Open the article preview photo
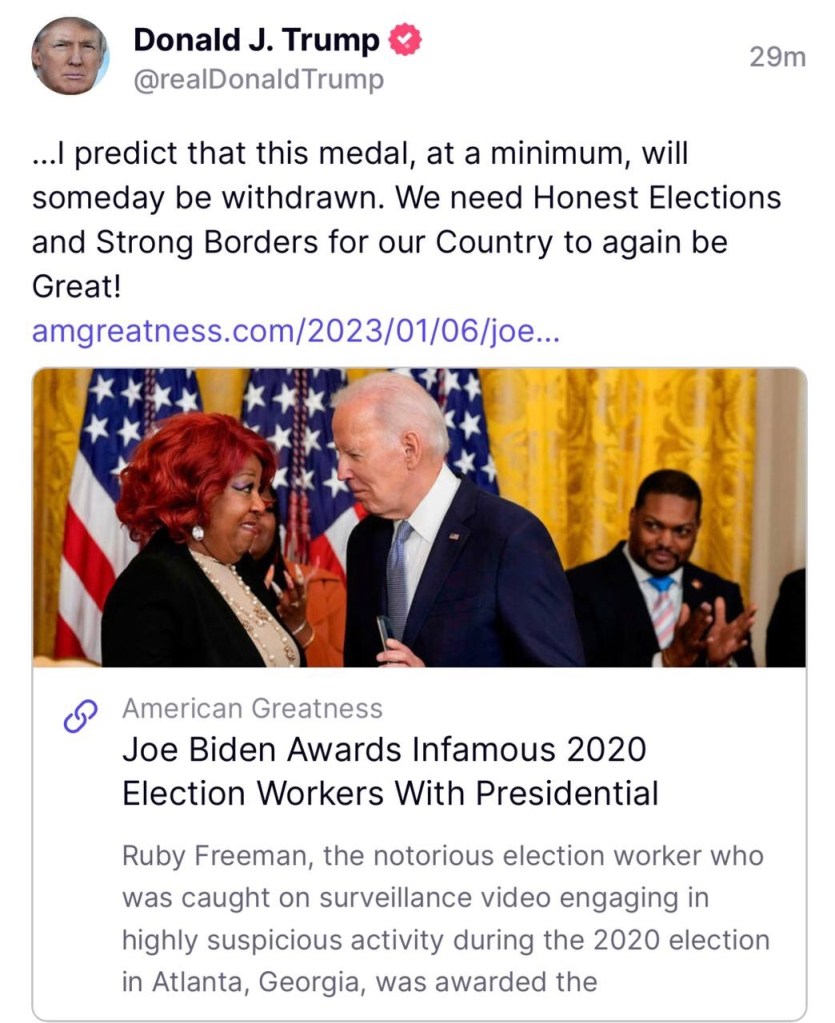Image resolution: width=835 pixels, height=1023 pixels. tap(419, 517)
